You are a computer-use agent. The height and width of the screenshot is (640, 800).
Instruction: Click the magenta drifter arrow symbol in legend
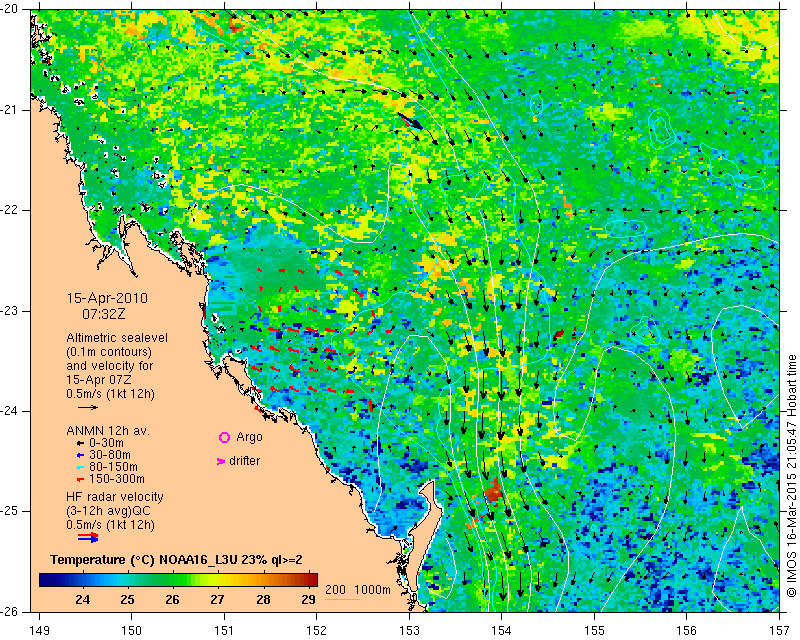pos(221,461)
